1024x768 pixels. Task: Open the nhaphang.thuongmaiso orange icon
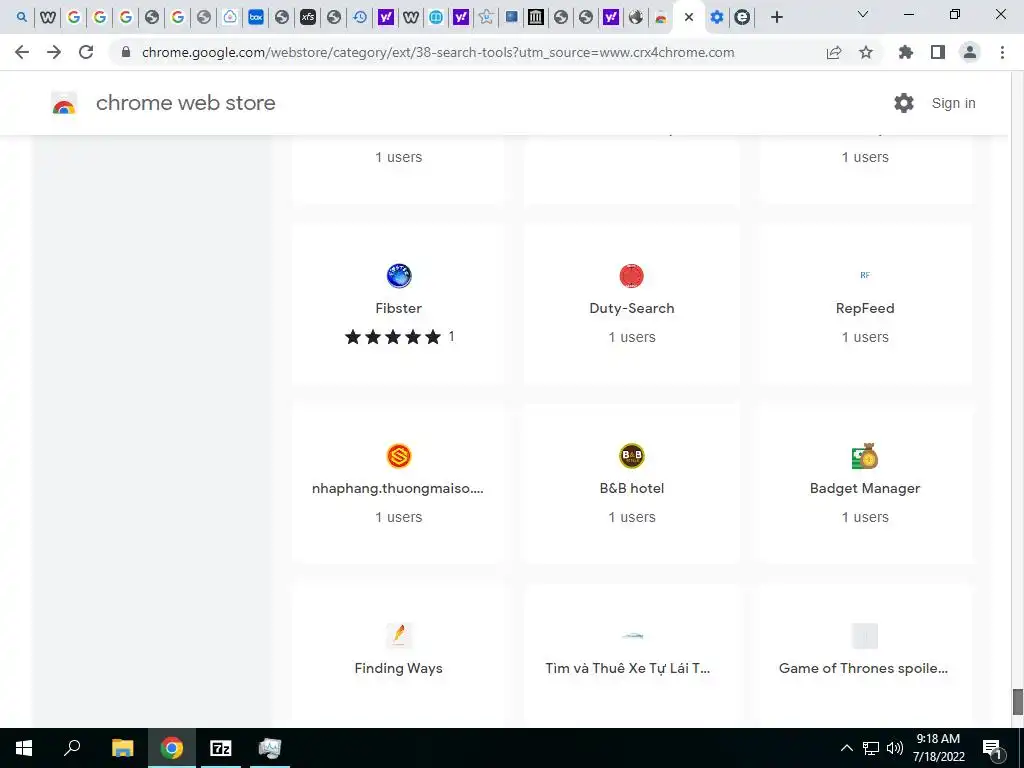[x=398, y=456]
